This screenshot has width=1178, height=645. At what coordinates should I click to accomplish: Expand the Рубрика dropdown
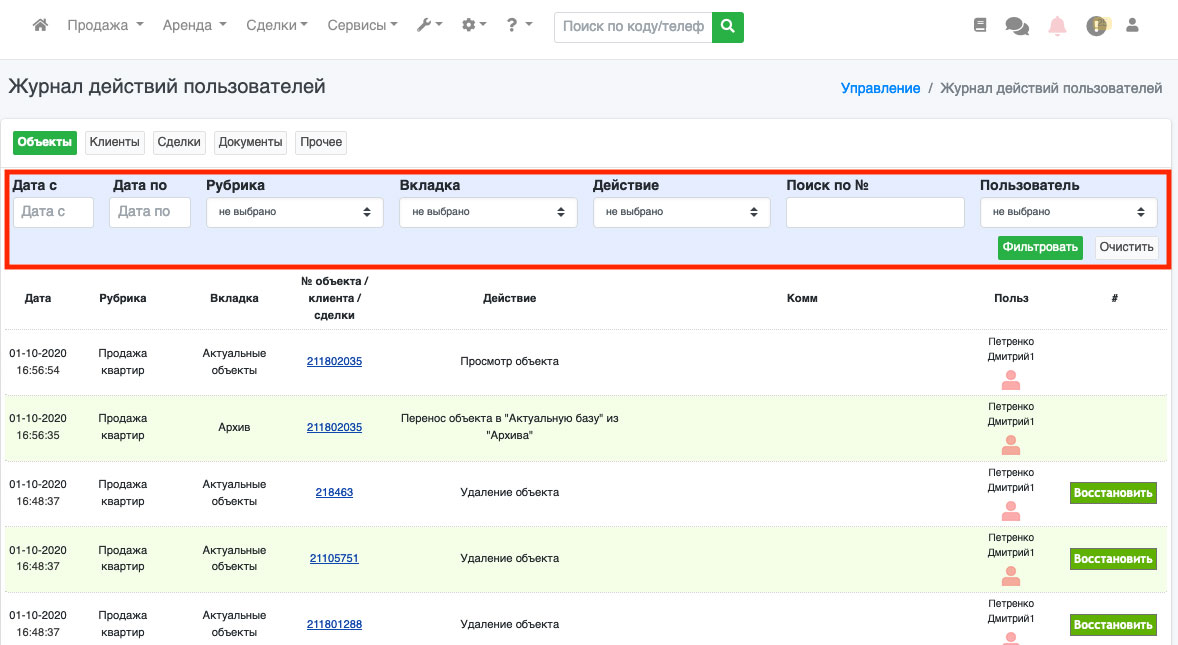(x=295, y=212)
